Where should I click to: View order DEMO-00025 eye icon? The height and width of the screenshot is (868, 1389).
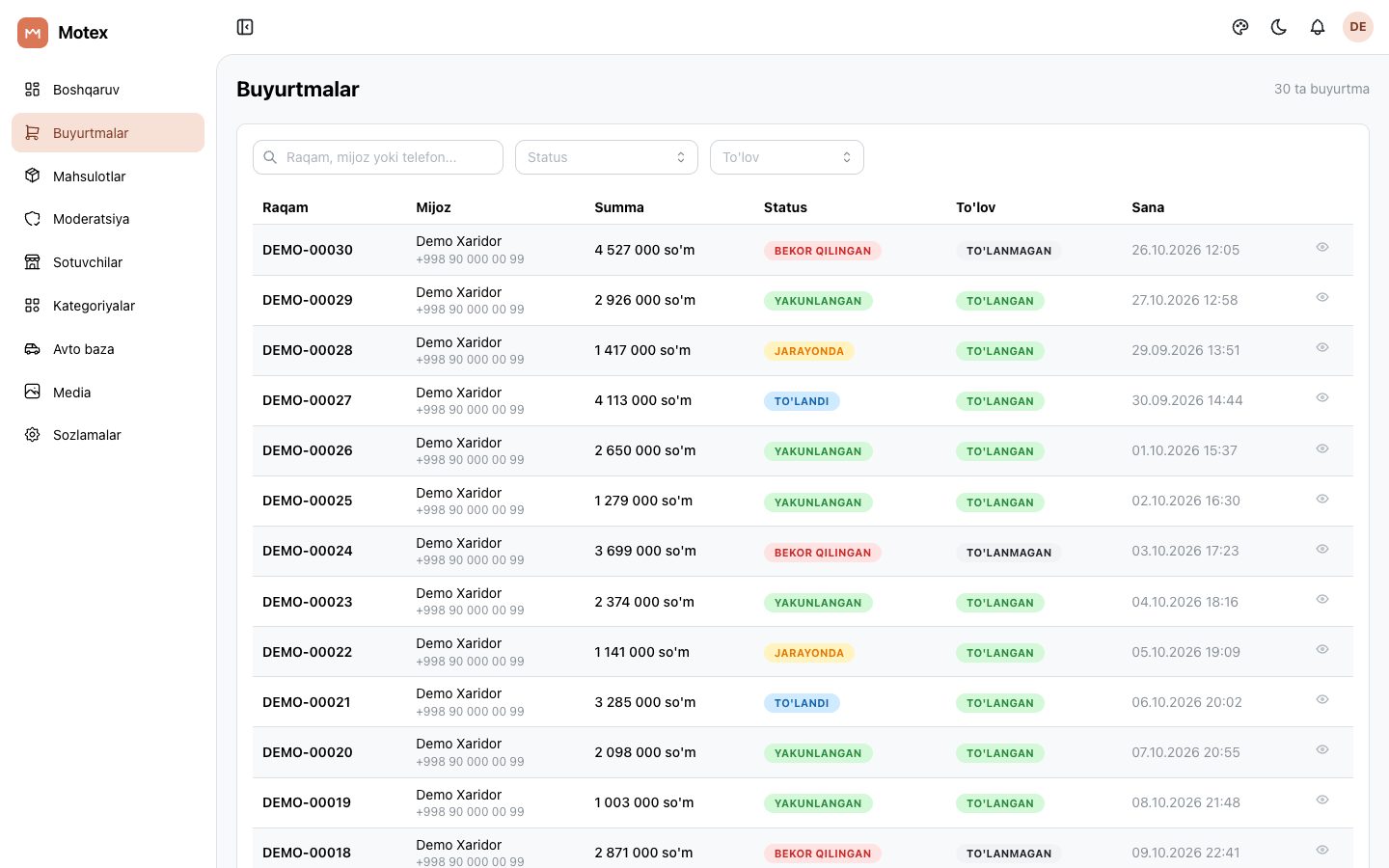click(1322, 500)
